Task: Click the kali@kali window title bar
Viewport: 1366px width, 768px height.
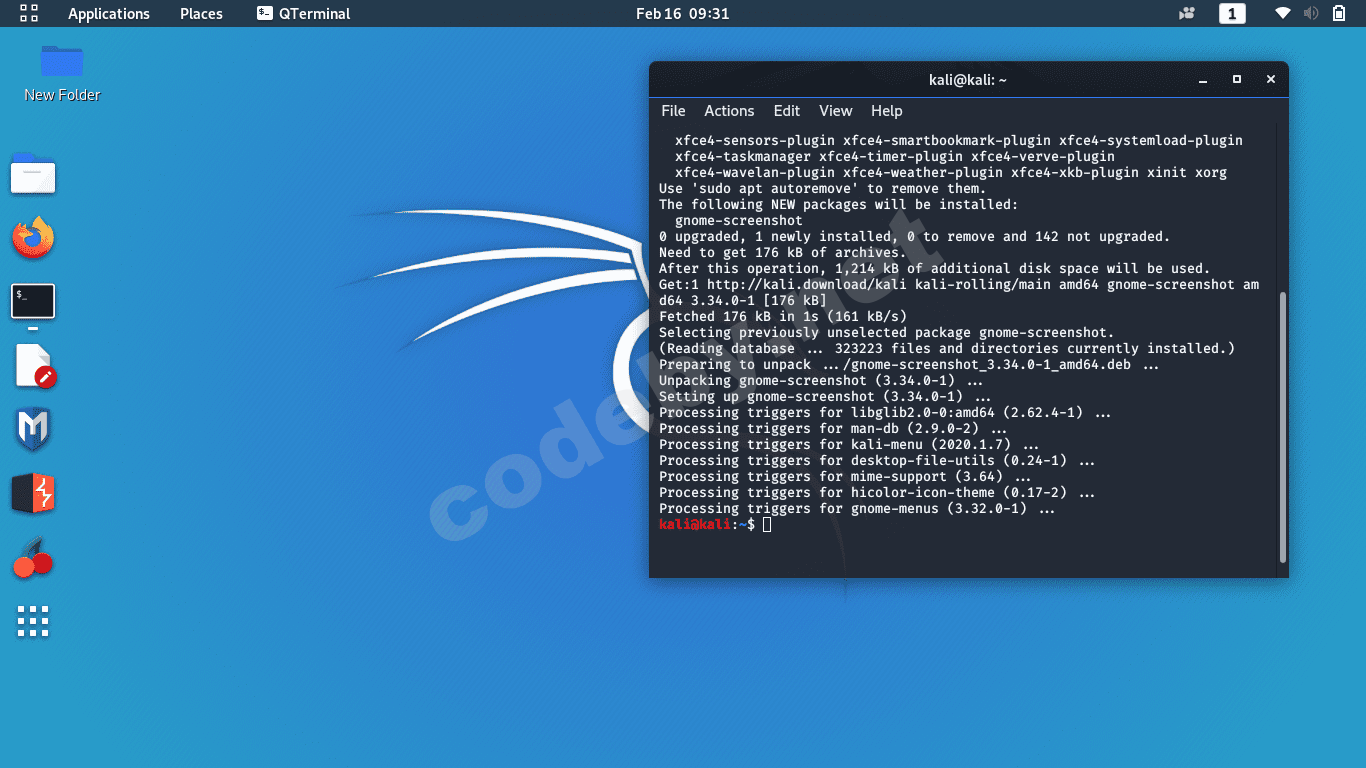Action: (968, 79)
